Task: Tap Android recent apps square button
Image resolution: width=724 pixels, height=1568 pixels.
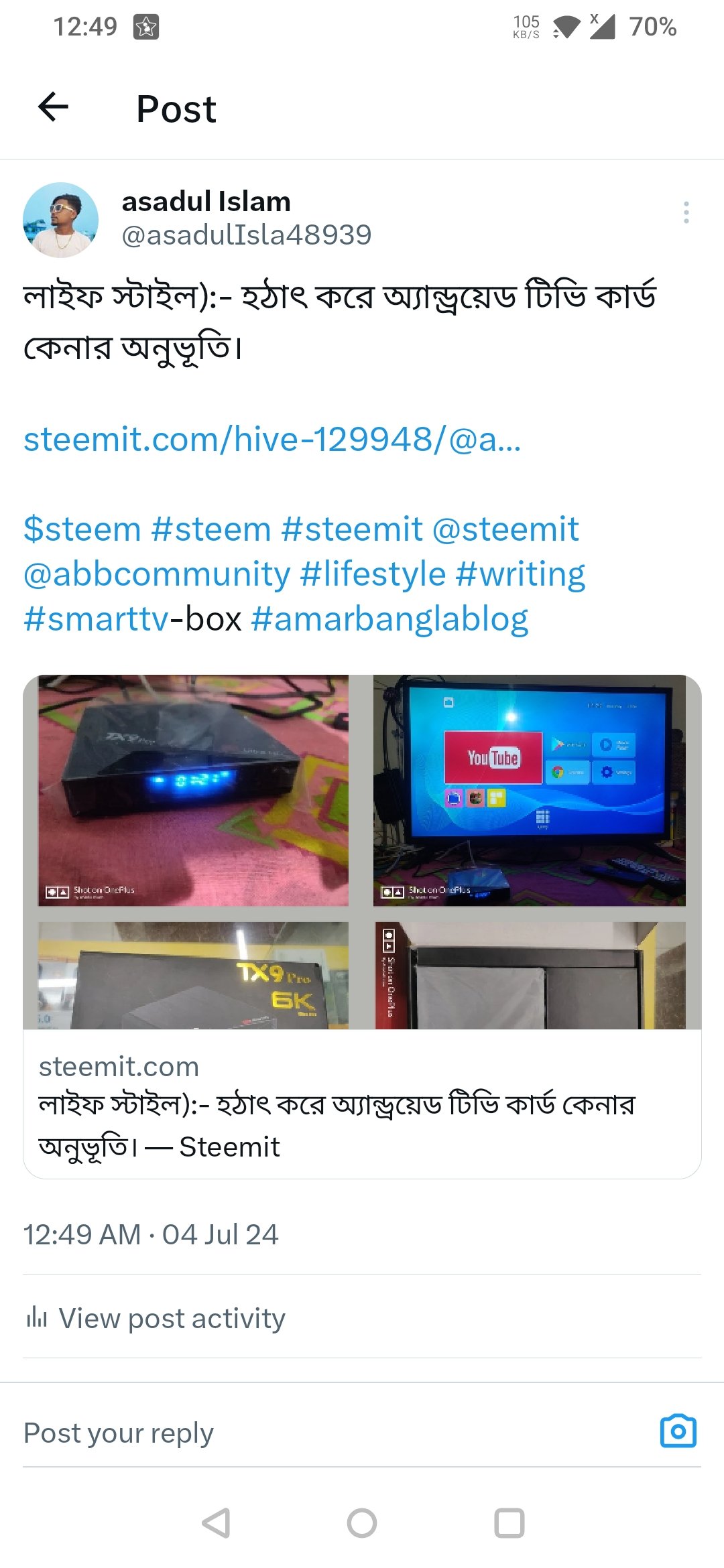Action: click(x=509, y=1523)
